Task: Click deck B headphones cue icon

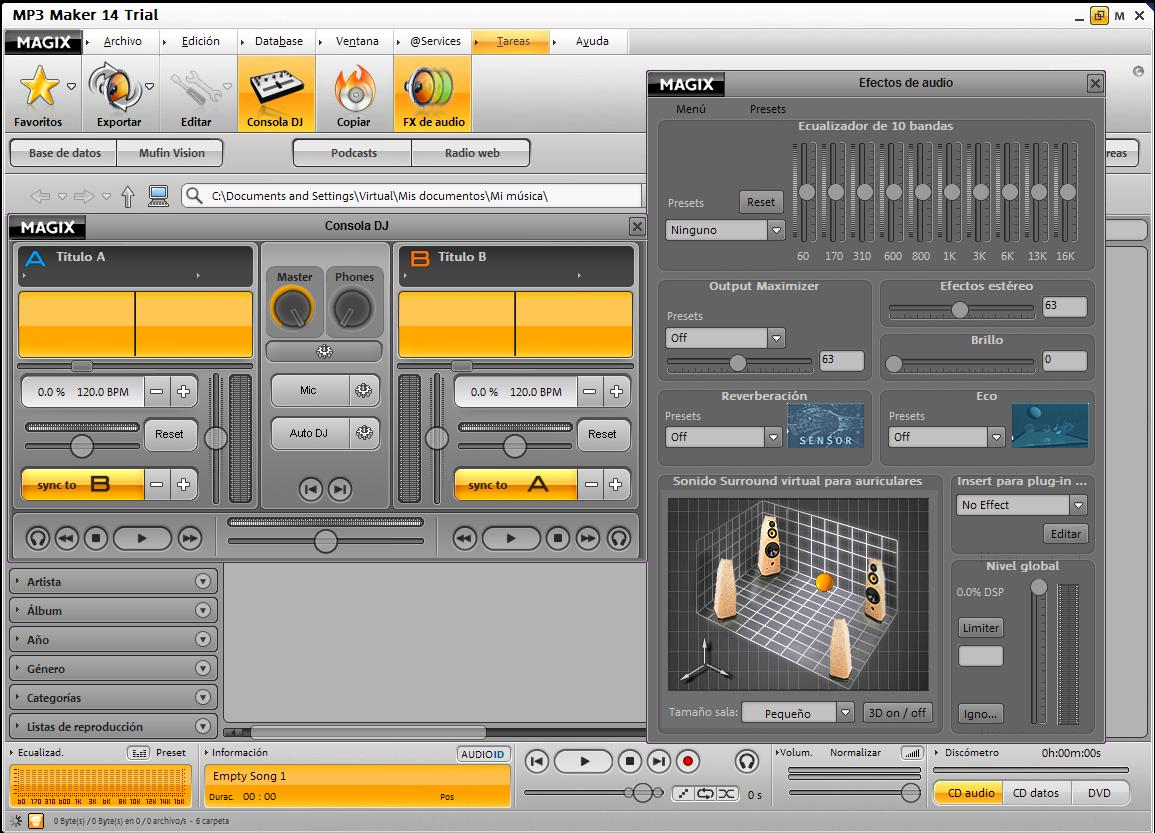Action: pyautogui.click(x=619, y=538)
